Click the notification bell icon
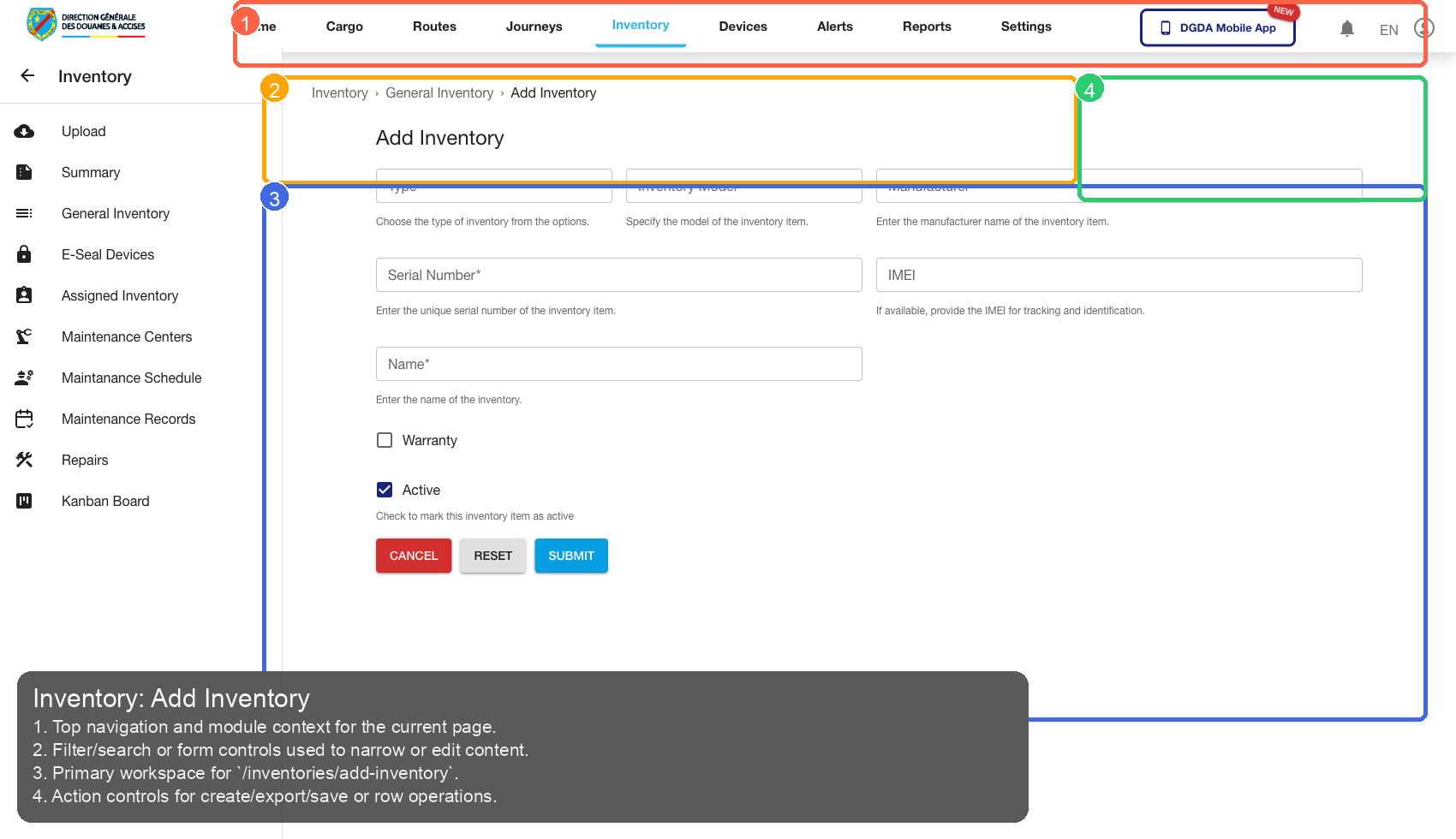The image size is (1456, 839). click(1347, 28)
